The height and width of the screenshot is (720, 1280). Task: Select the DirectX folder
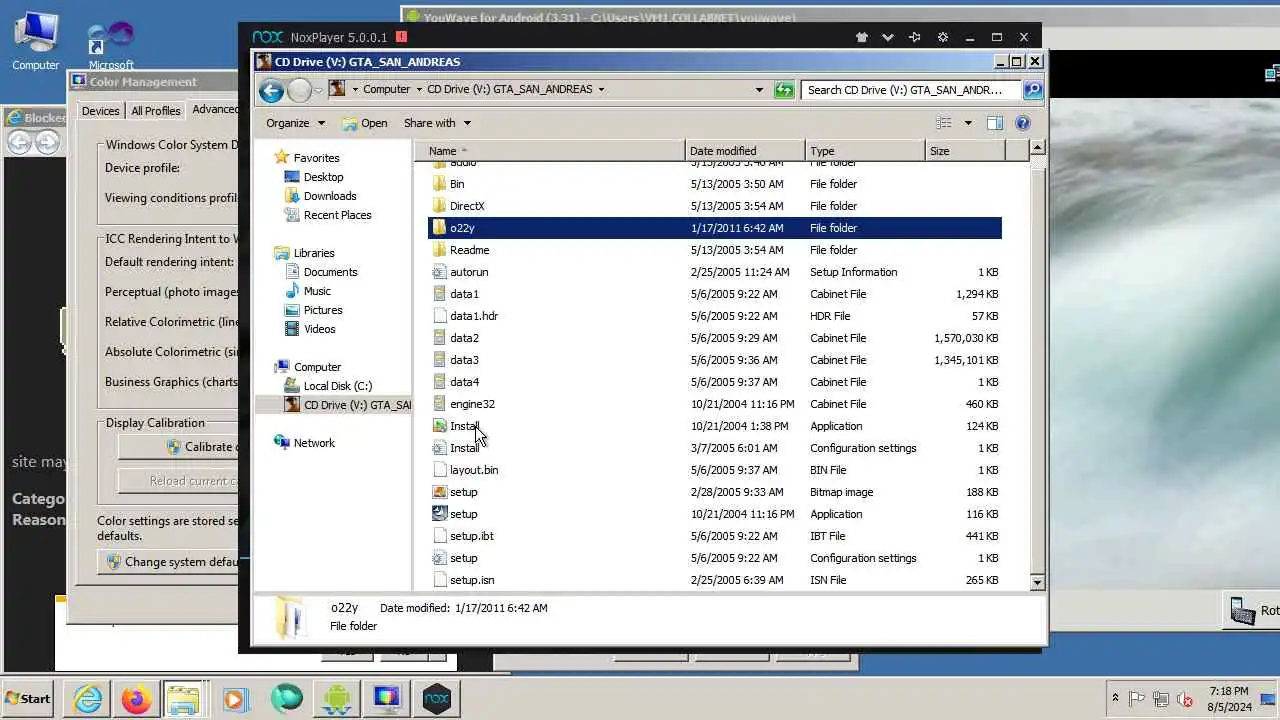point(467,206)
